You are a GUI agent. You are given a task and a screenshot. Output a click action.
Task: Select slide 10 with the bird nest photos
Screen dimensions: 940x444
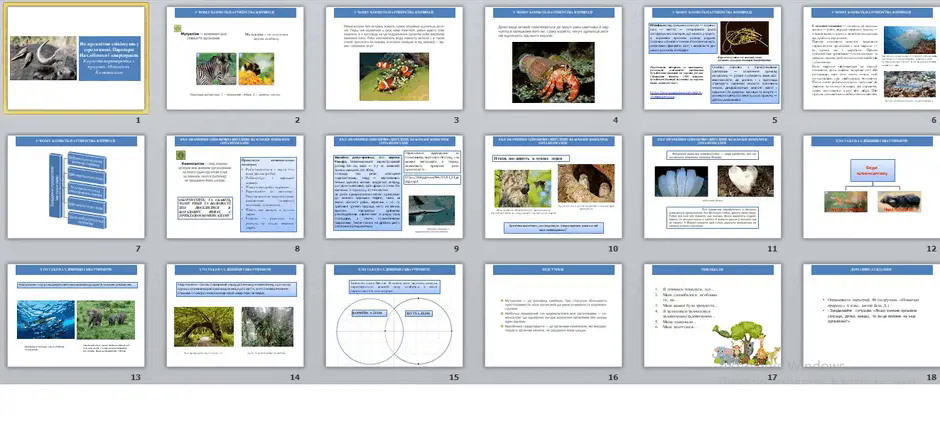pyautogui.click(x=553, y=187)
